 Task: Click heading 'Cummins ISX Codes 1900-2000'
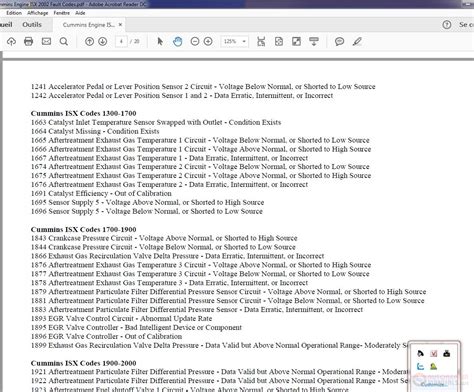84,363
